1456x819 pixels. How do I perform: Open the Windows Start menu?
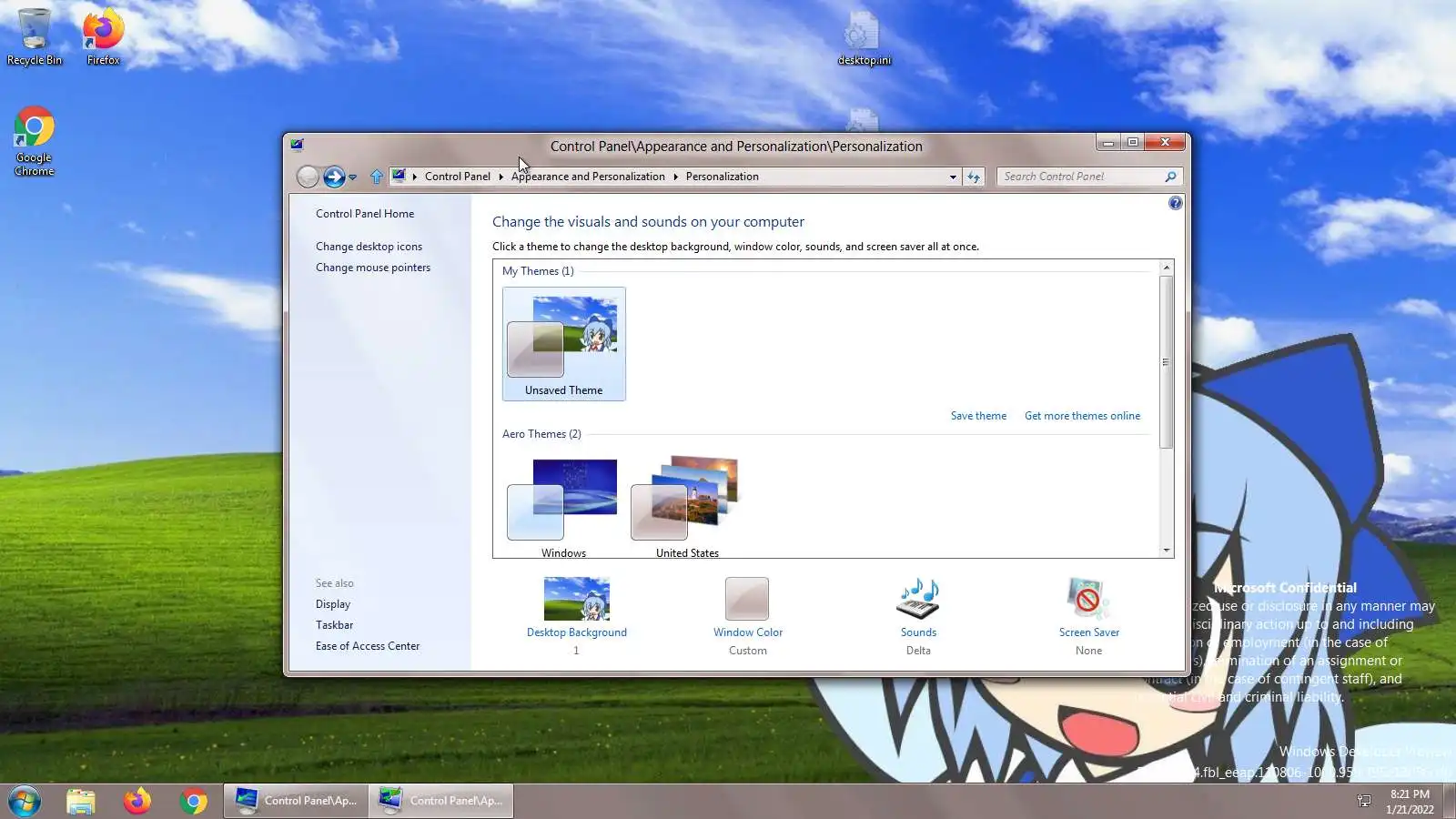pos(25,801)
